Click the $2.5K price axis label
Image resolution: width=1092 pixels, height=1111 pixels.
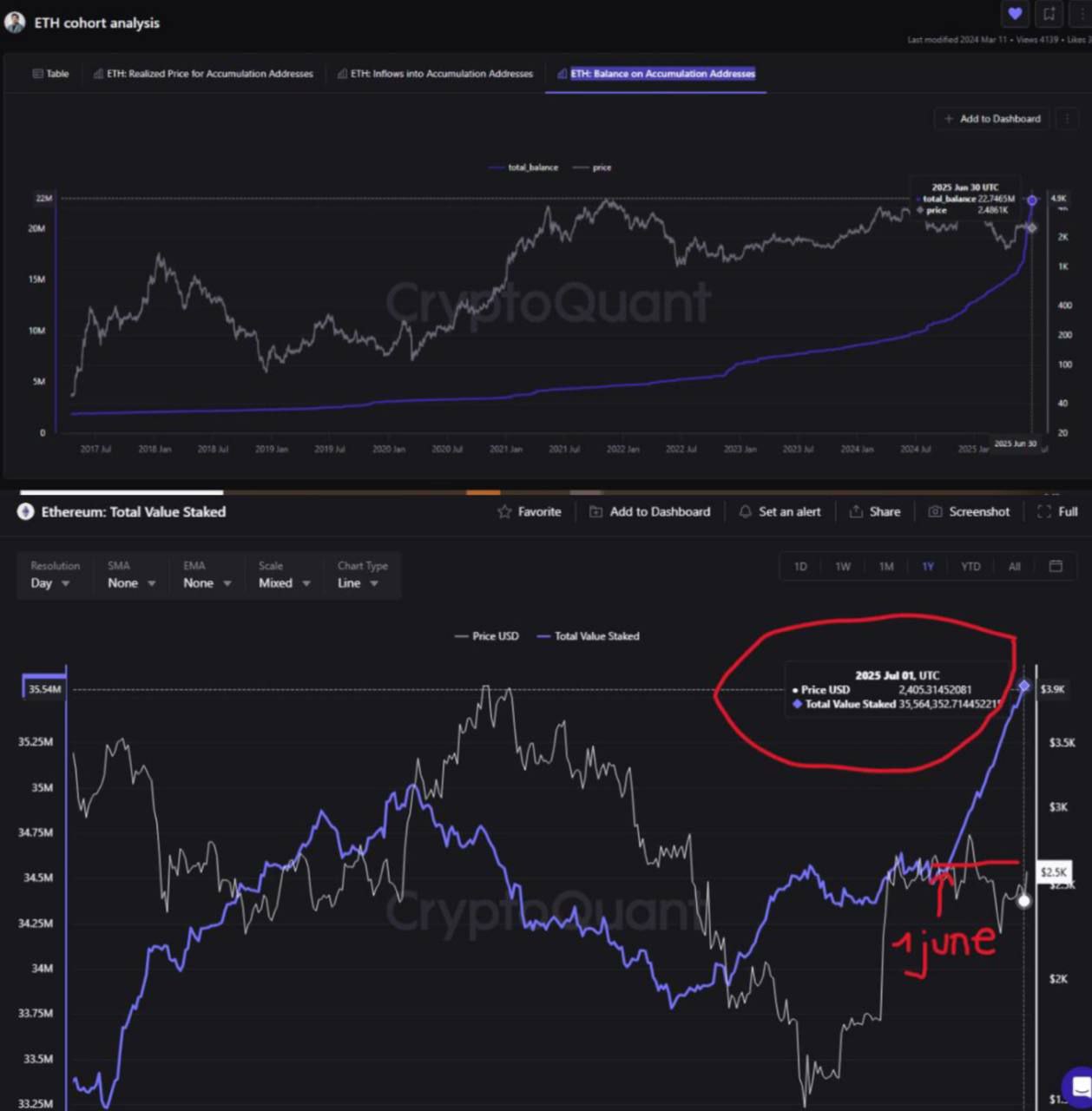click(1054, 871)
